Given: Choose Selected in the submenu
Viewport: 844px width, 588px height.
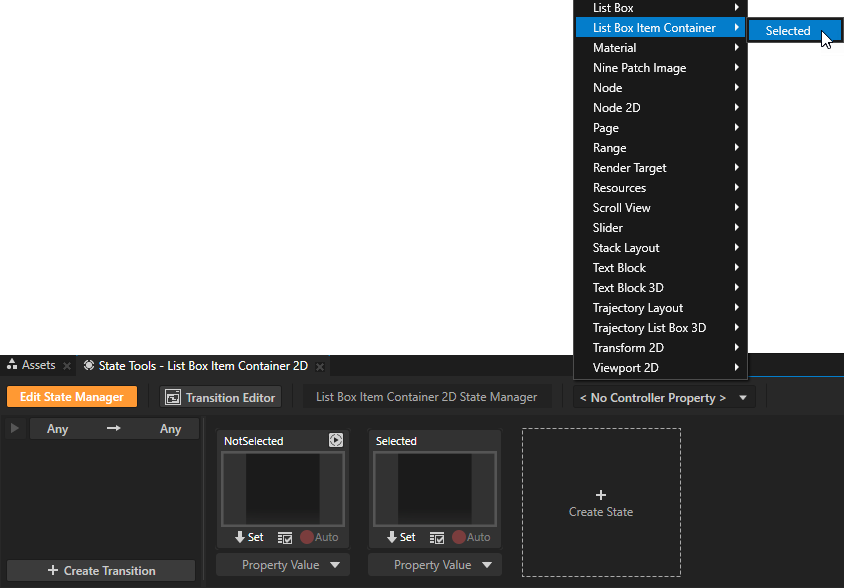Looking at the screenshot, I should 788,30.
